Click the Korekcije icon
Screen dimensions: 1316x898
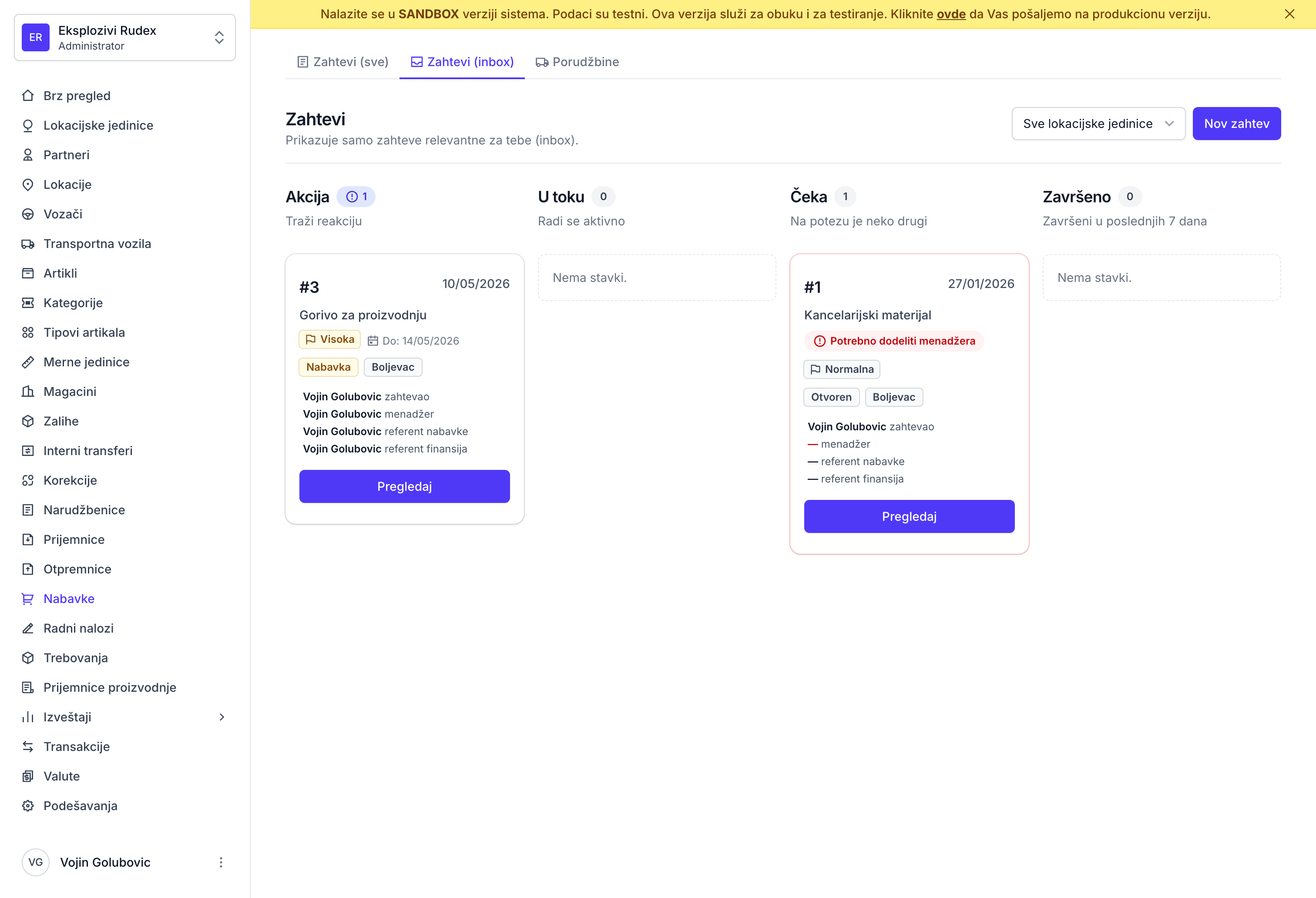(x=28, y=480)
